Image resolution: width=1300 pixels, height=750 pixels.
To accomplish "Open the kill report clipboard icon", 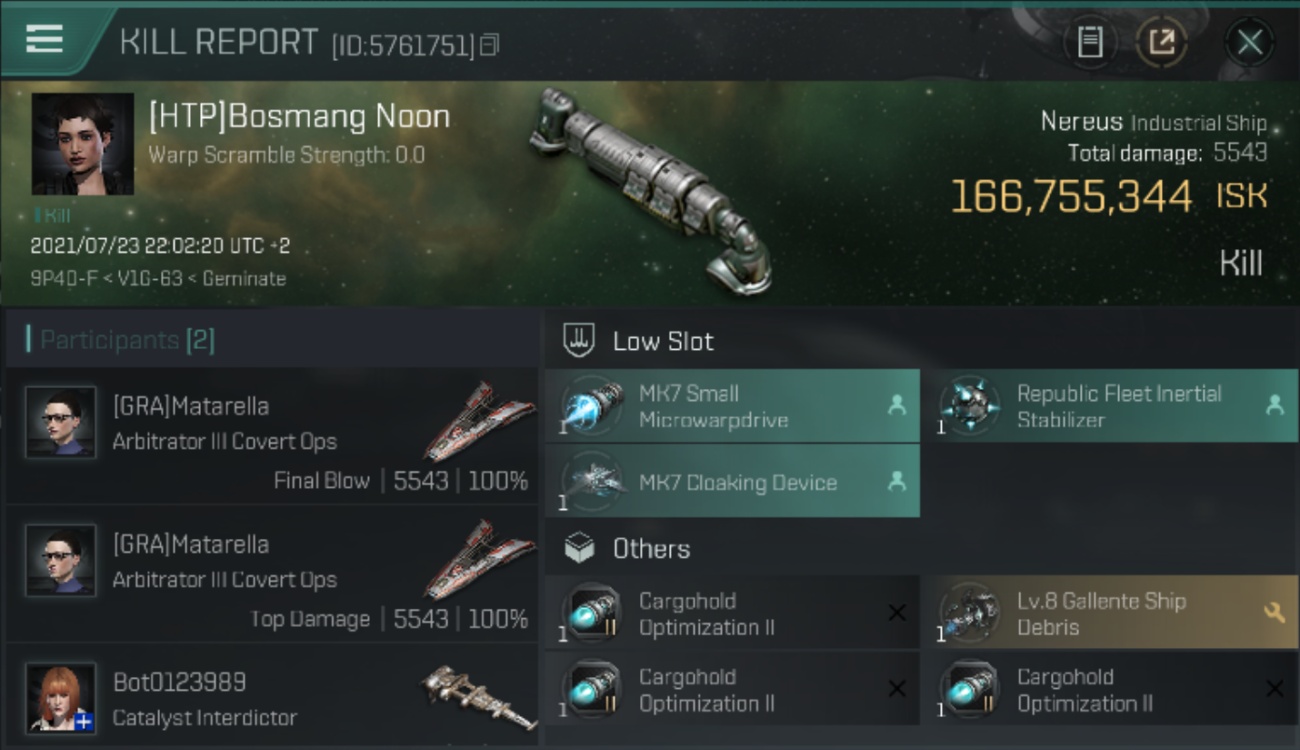I will (1090, 42).
